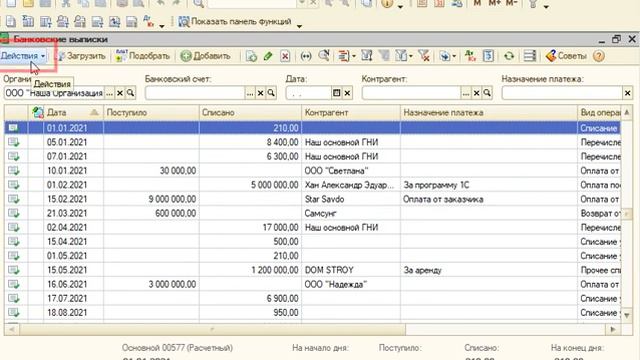Click the Дт/Кт icon in the main toolbar
640x360 pixels.
coord(149,22)
